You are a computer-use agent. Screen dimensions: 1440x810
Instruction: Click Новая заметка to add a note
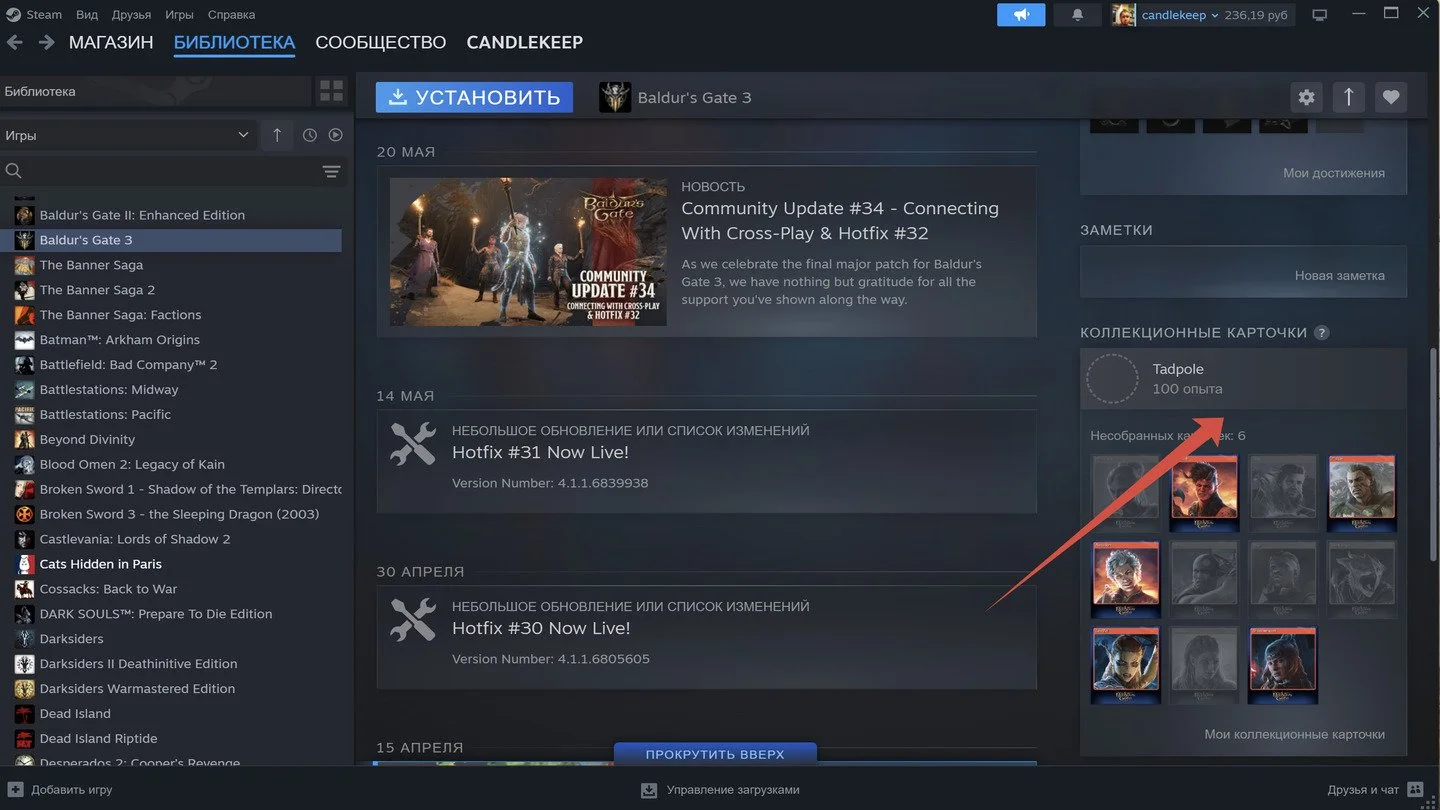1340,275
